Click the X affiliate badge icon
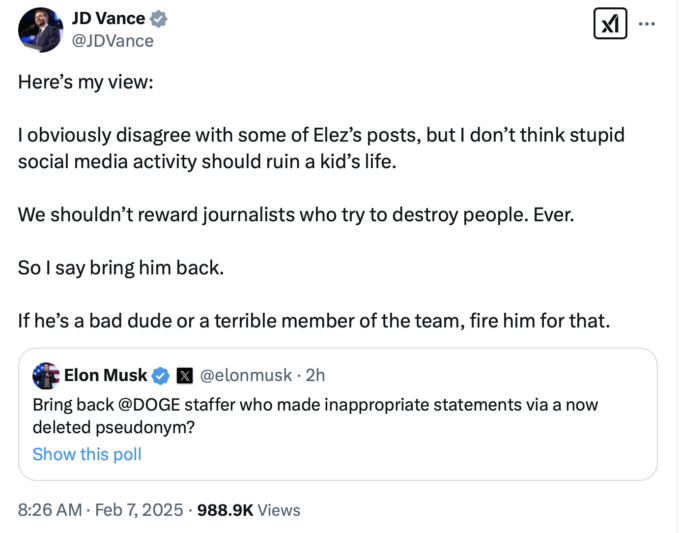 [185, 376]
